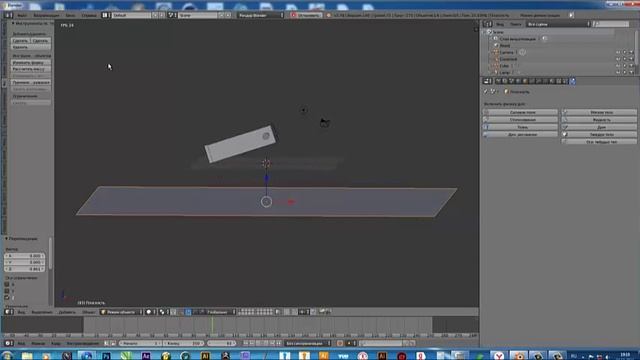Open the taskbar file explorer folder
The image size is (640, 360).
(27, 356)
